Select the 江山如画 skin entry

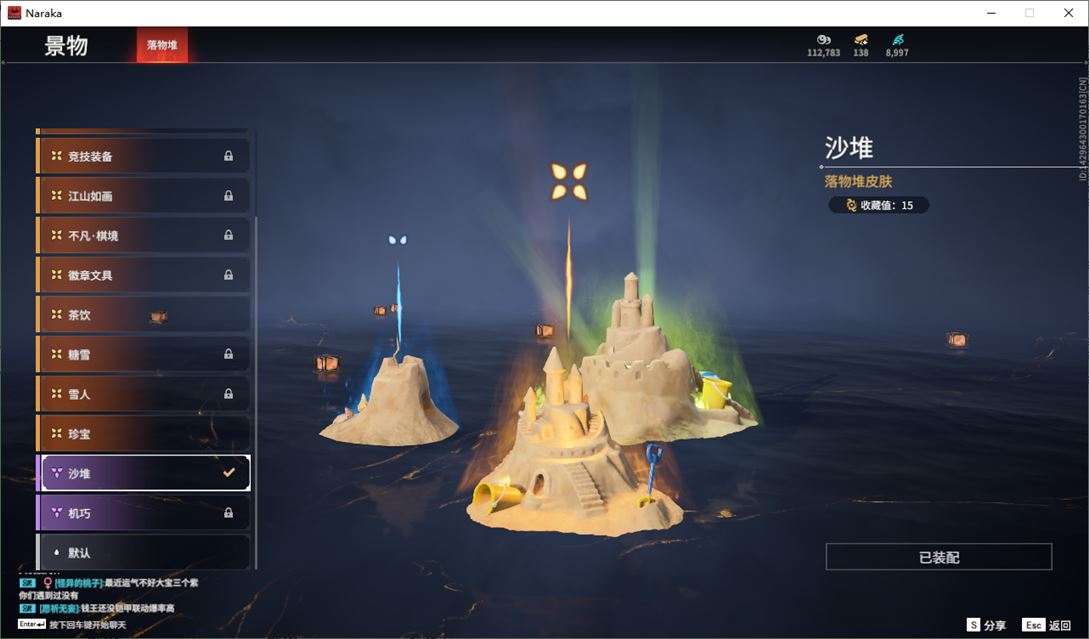(143, 196)
